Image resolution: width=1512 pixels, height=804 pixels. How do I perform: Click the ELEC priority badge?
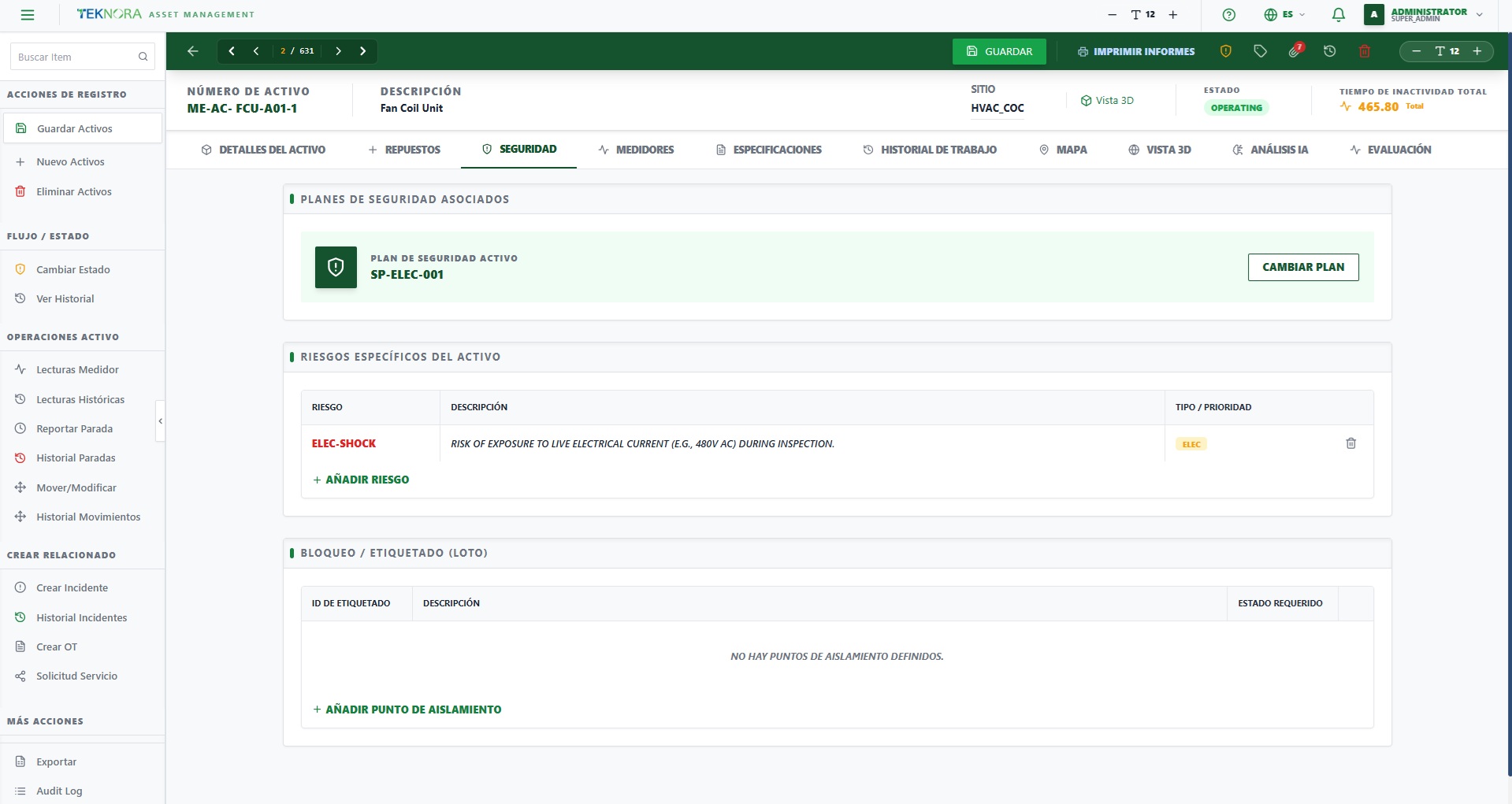coord(1191,444)
